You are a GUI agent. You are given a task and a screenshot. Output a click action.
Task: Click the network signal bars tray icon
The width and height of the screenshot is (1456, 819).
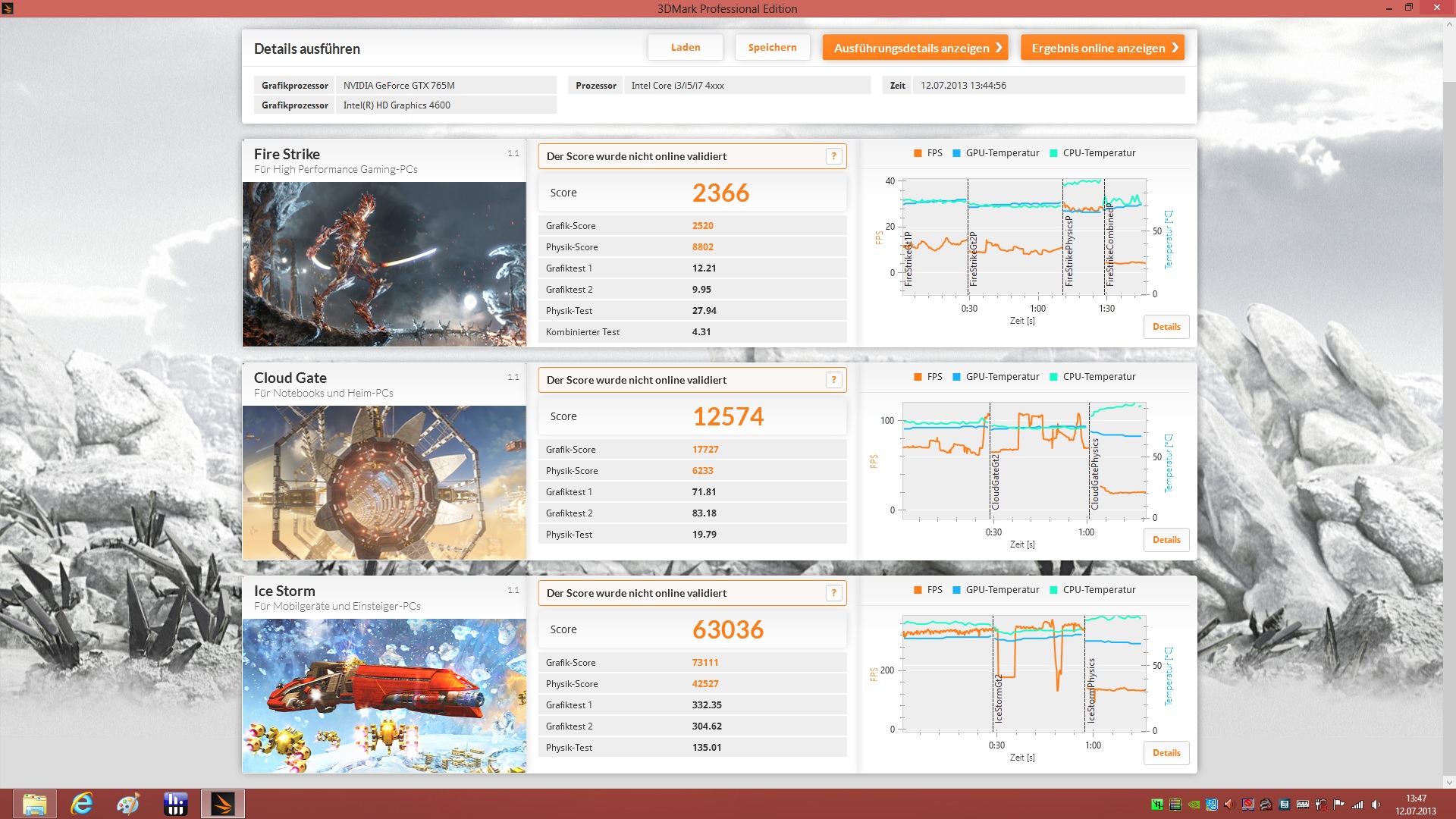coord(1357,805)
